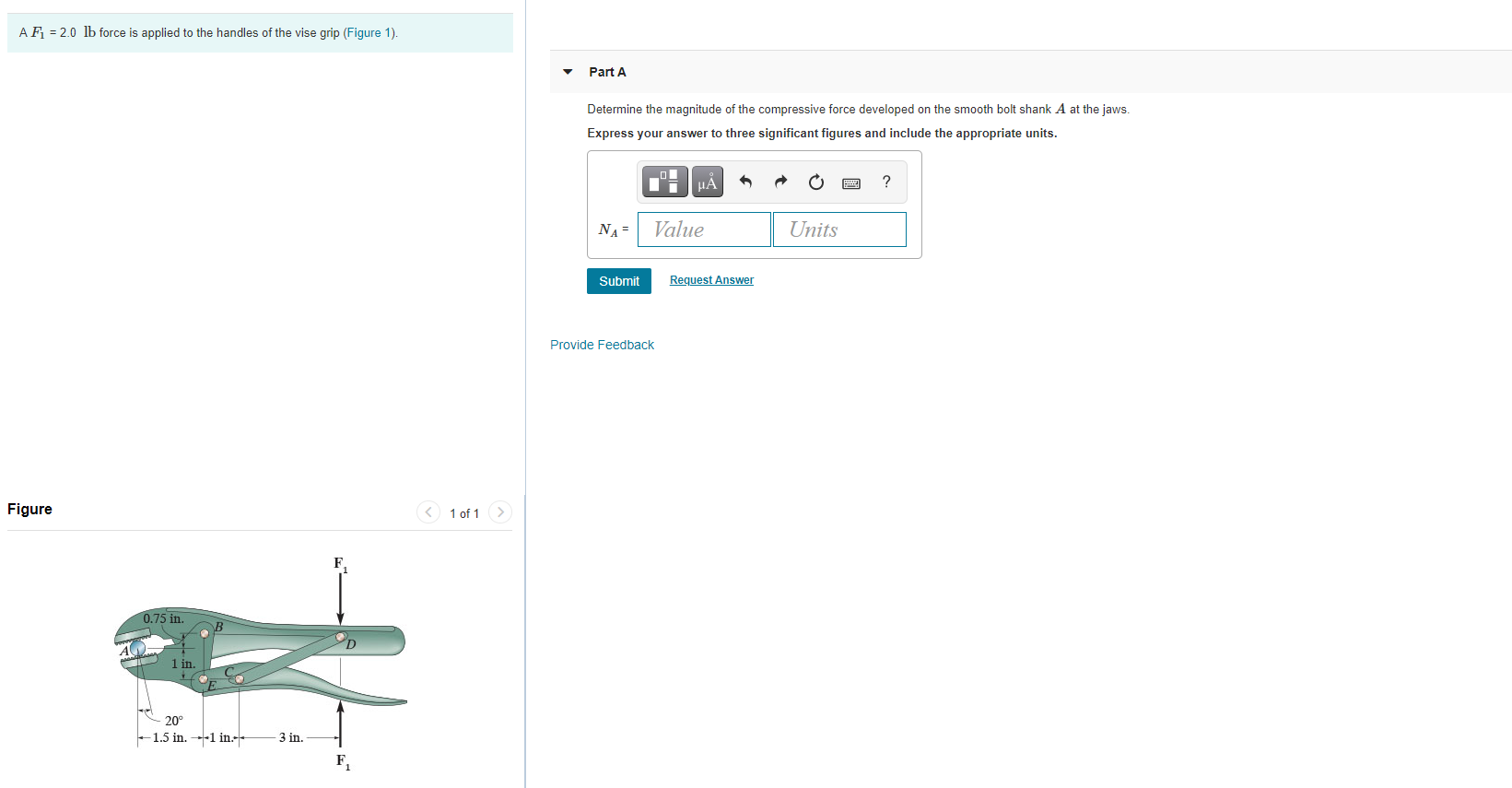Open the Request Answer link
The image size is (1512, 788).
point(711,280)
